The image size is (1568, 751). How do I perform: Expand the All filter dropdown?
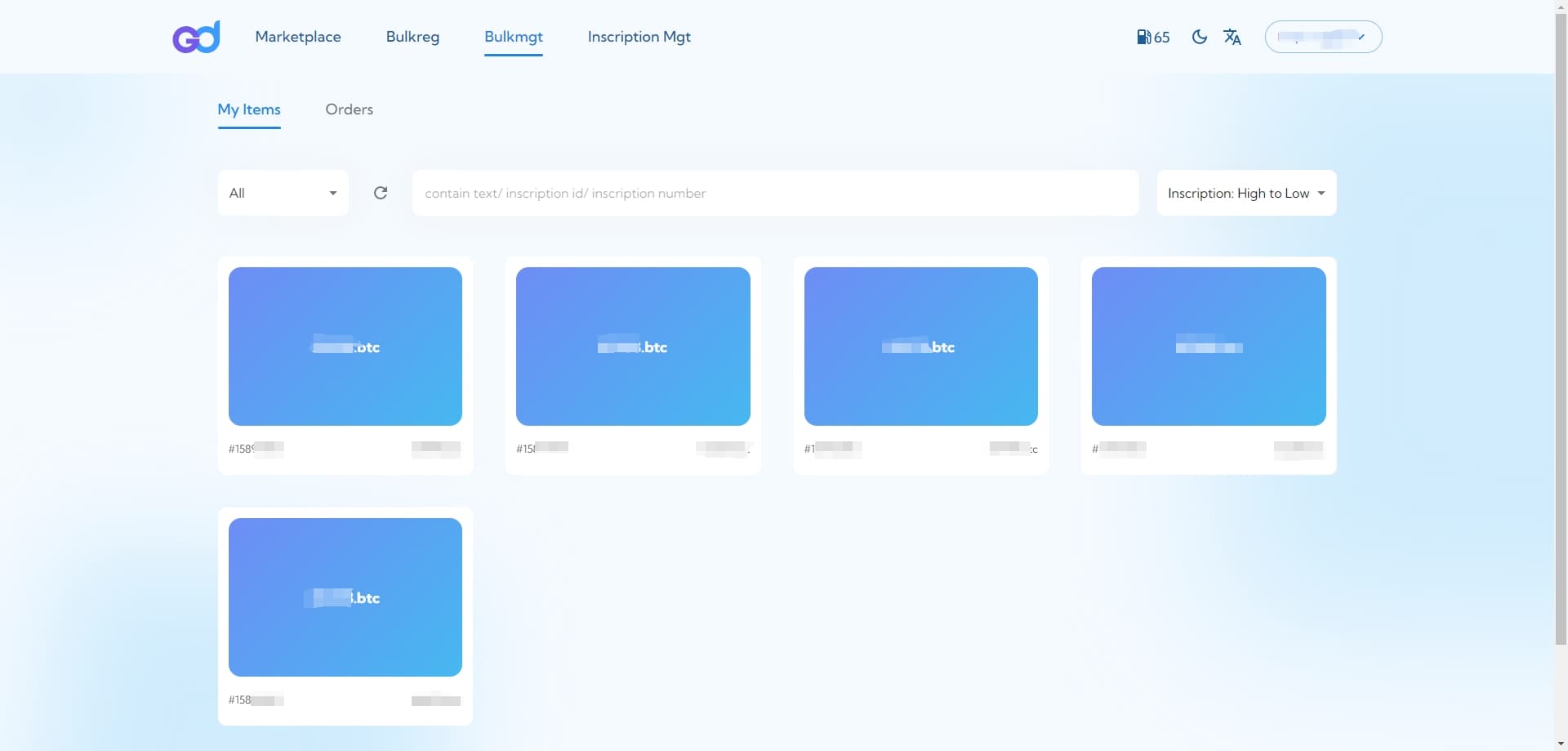283,193
